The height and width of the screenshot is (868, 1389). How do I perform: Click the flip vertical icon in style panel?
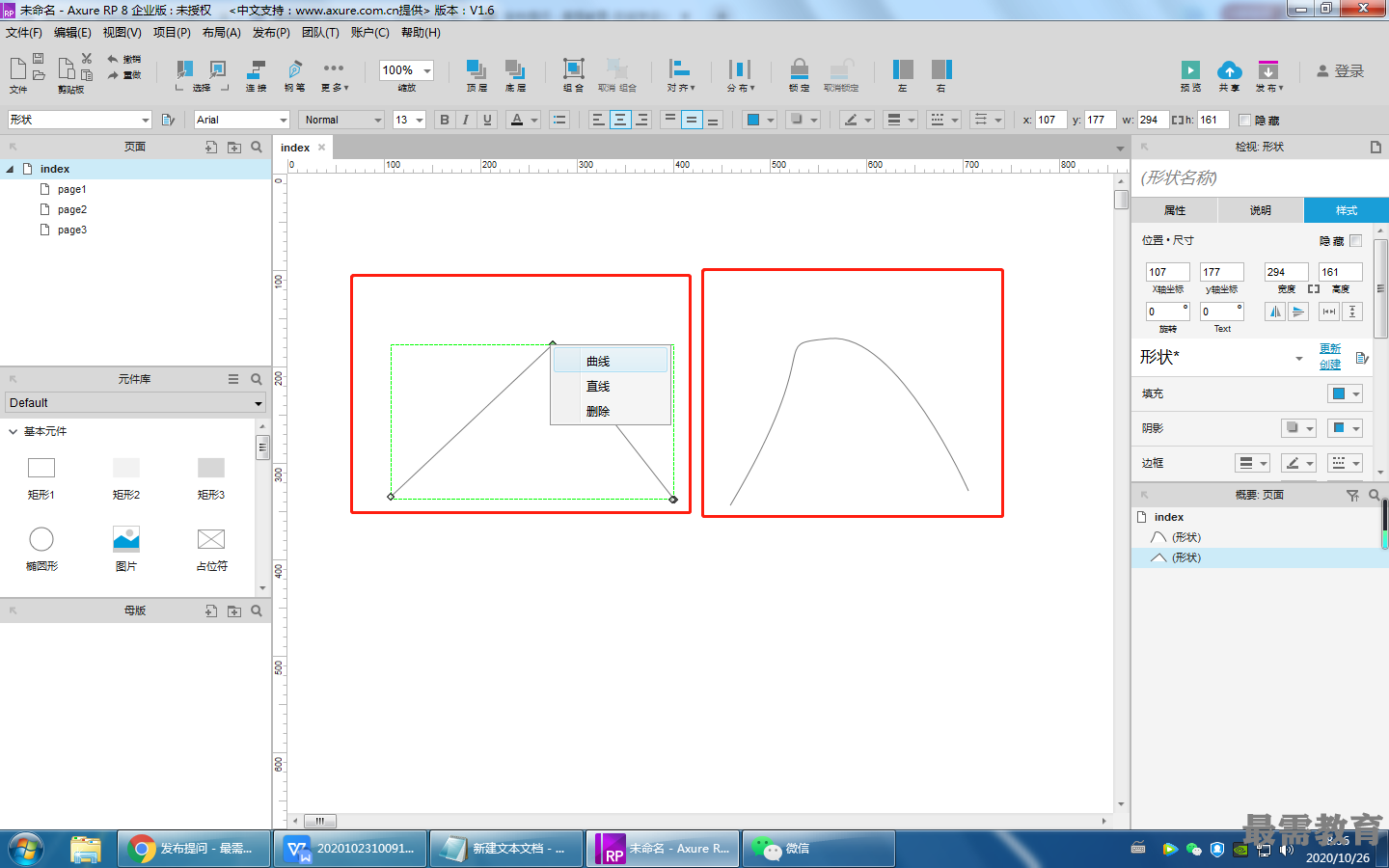[1298, 312]
